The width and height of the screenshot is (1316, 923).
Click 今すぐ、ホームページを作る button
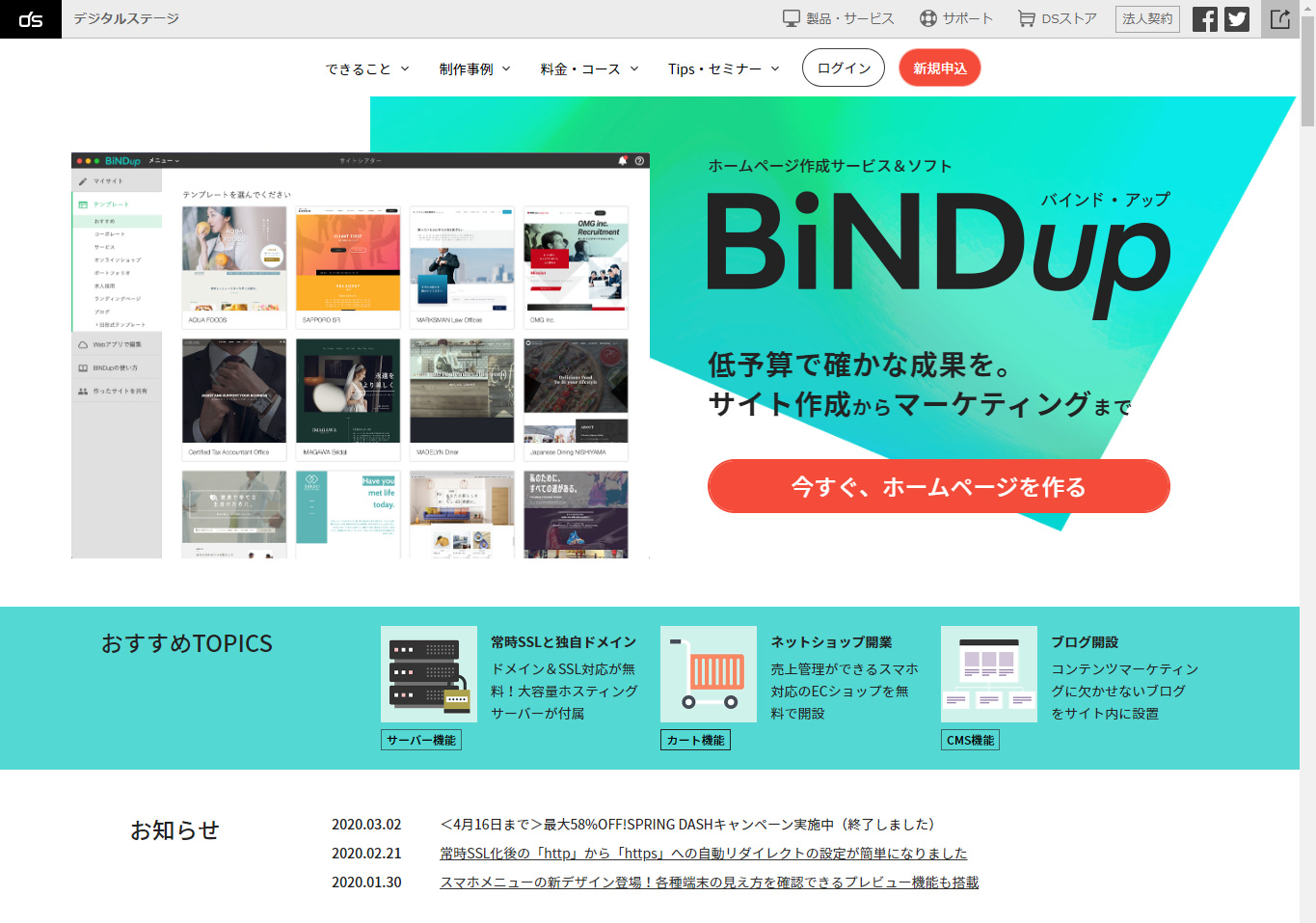click(x=939, y=486)
